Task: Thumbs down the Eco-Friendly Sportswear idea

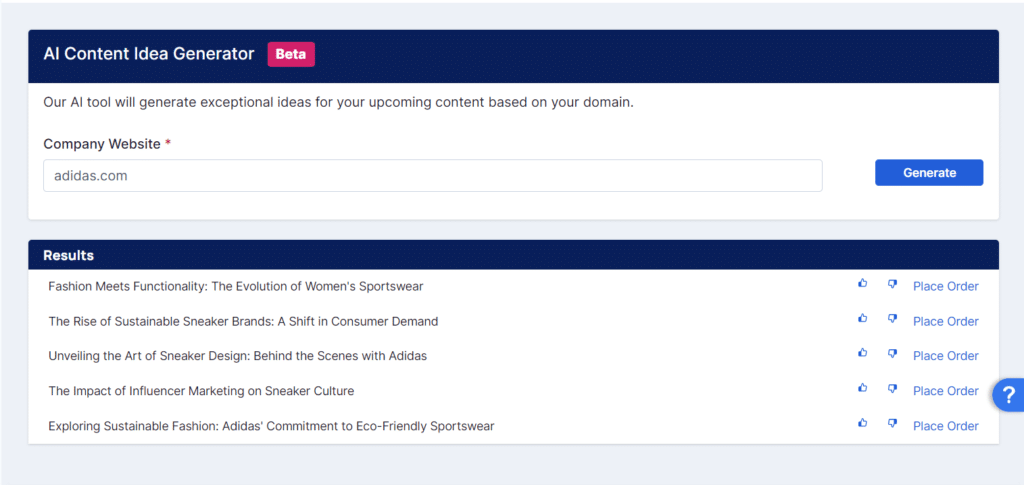Action: click(x=892, y=423)
